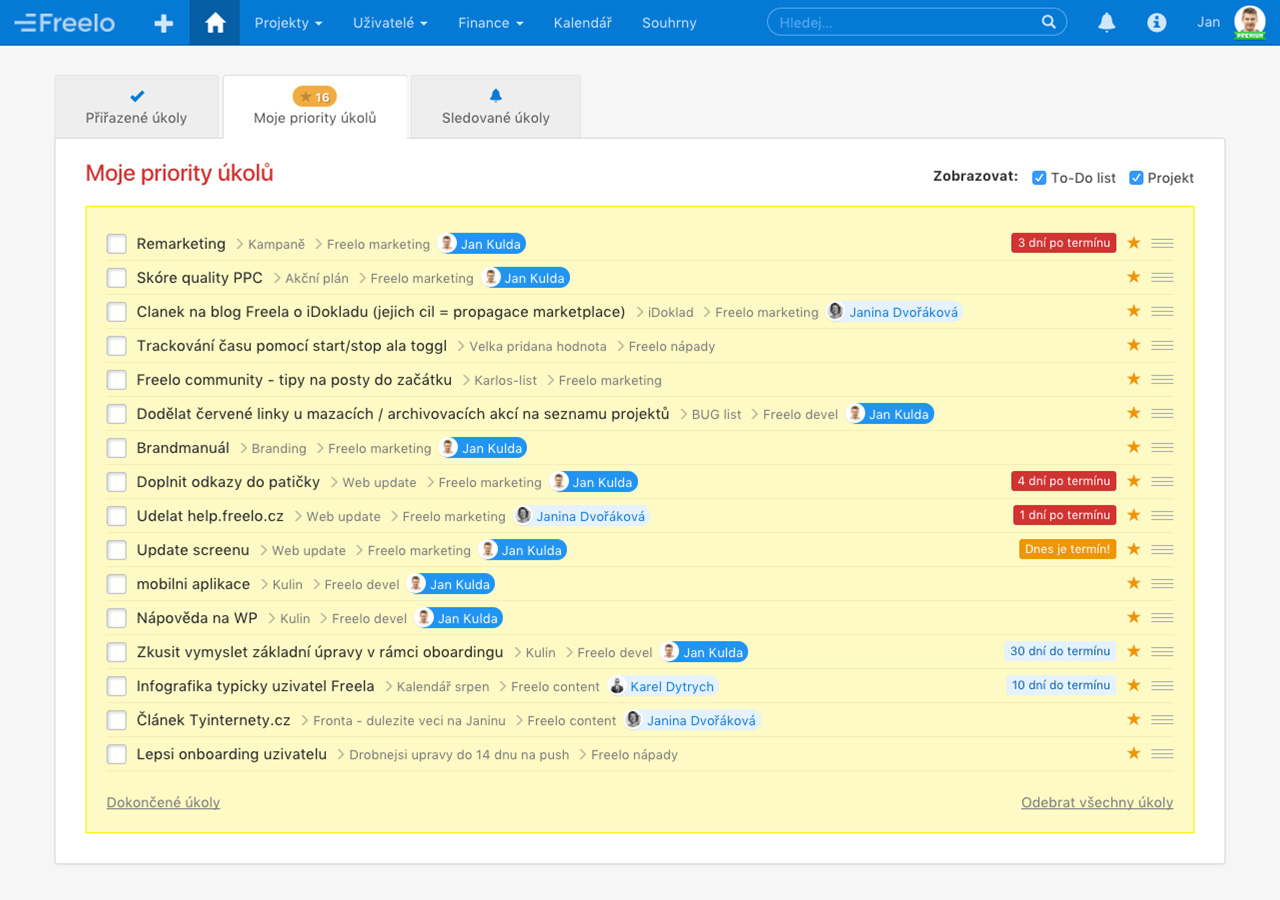Mark Update screenu task complete
Image resolution: width=1280 pixels, height=900 pixels.
tap(117, 550)
